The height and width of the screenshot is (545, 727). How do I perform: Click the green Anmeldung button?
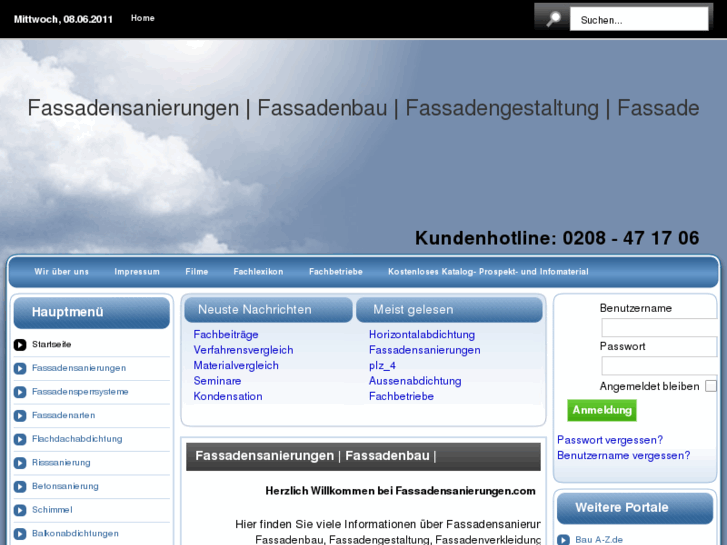click(602, 410)
